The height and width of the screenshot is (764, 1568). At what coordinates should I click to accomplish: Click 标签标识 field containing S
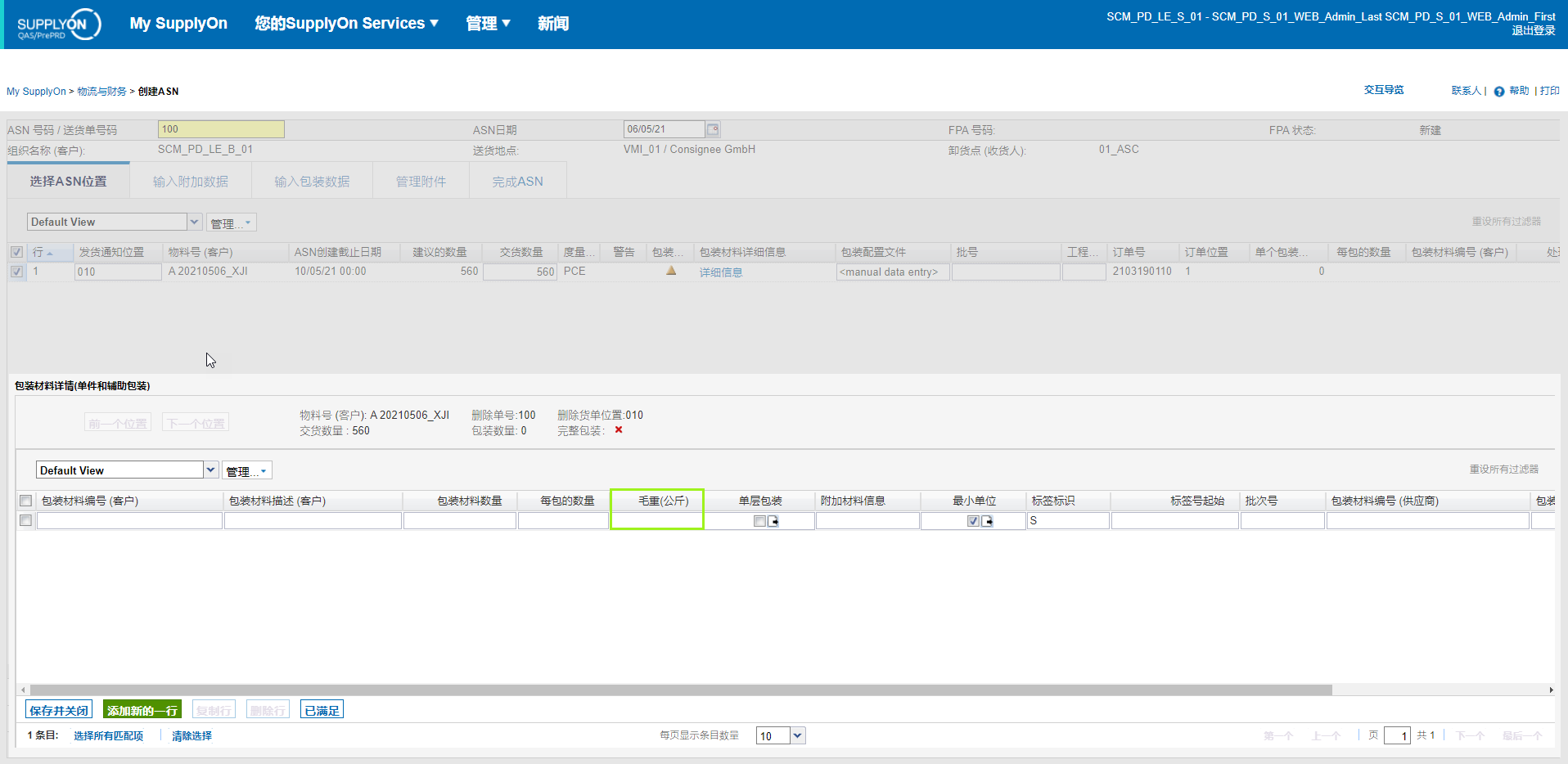(x=1068, y=520)
